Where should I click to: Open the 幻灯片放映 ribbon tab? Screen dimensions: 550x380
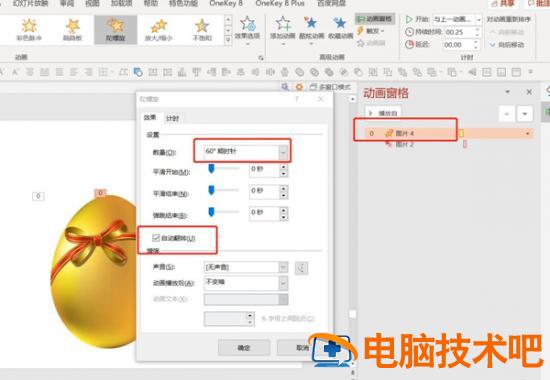coord(31,4)
